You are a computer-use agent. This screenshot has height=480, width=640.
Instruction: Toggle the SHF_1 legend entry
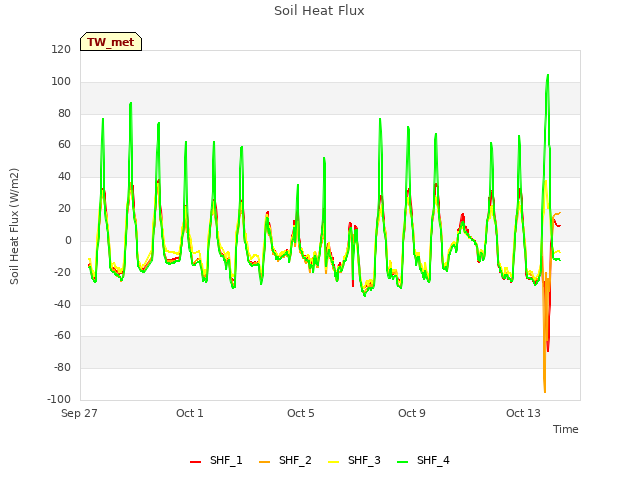[x=216, y=460]
